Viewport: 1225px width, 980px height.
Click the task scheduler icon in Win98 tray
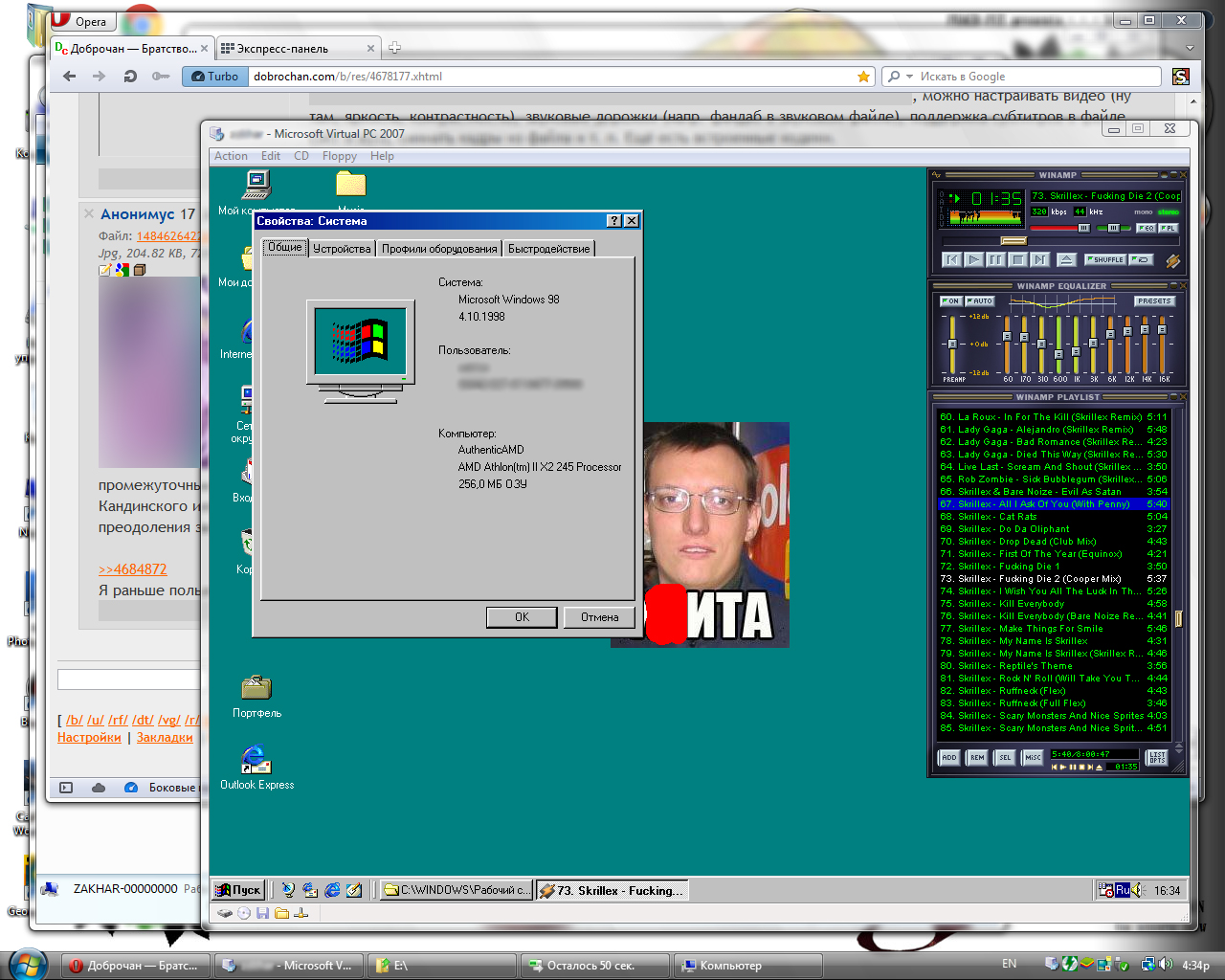1106,890
